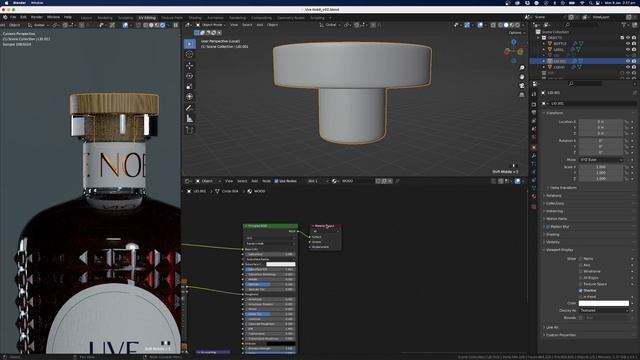
Task: Expand the Collections panel
Action: 555,203
